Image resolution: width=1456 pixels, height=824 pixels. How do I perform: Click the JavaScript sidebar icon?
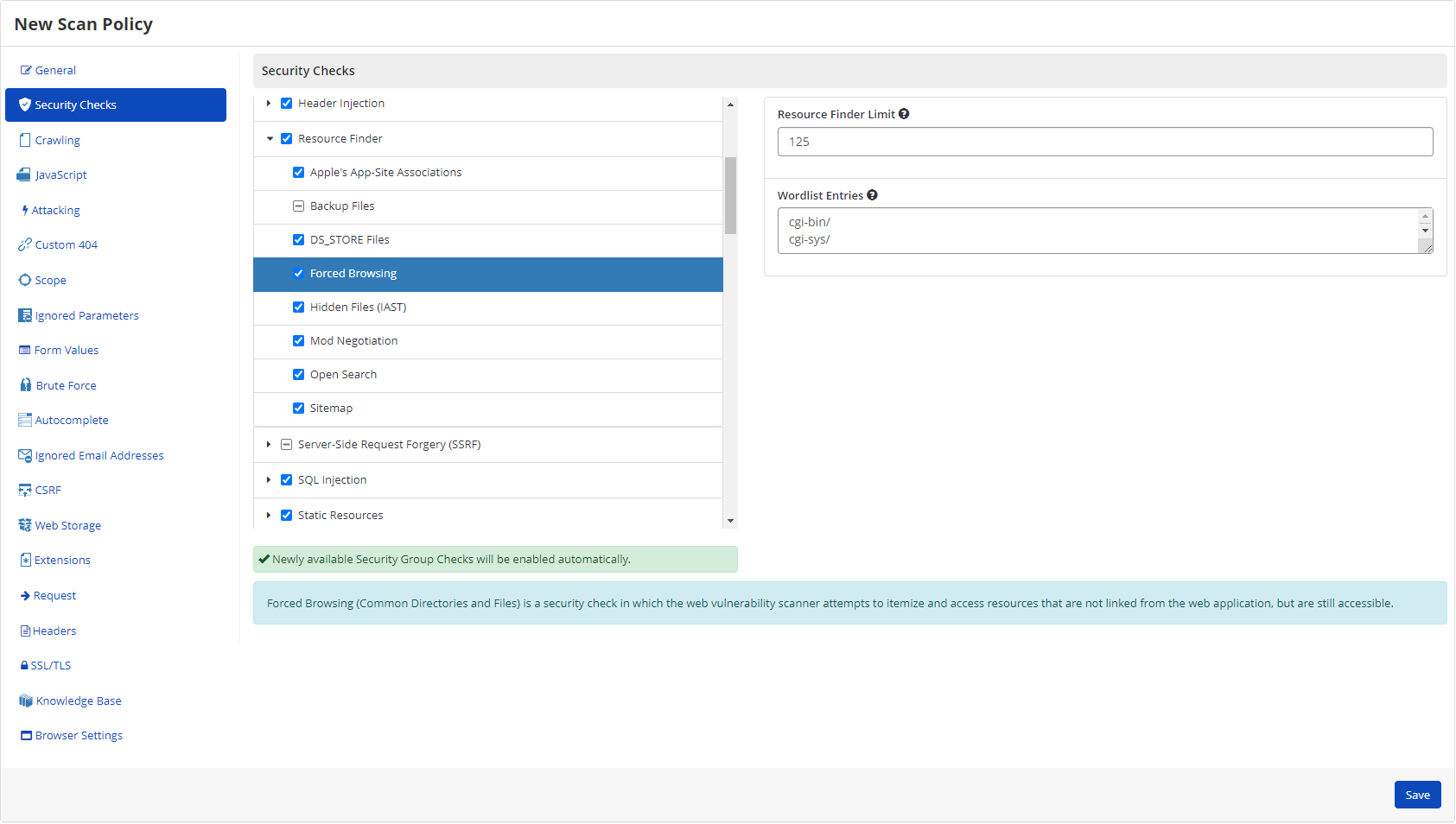pyautogui.click(x=24, y=174)
